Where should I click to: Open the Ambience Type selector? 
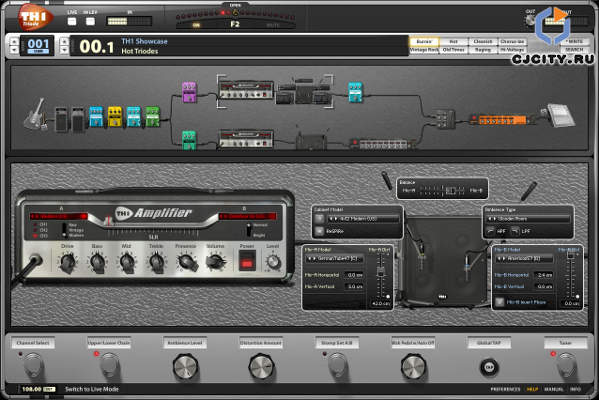click(529, 219)
